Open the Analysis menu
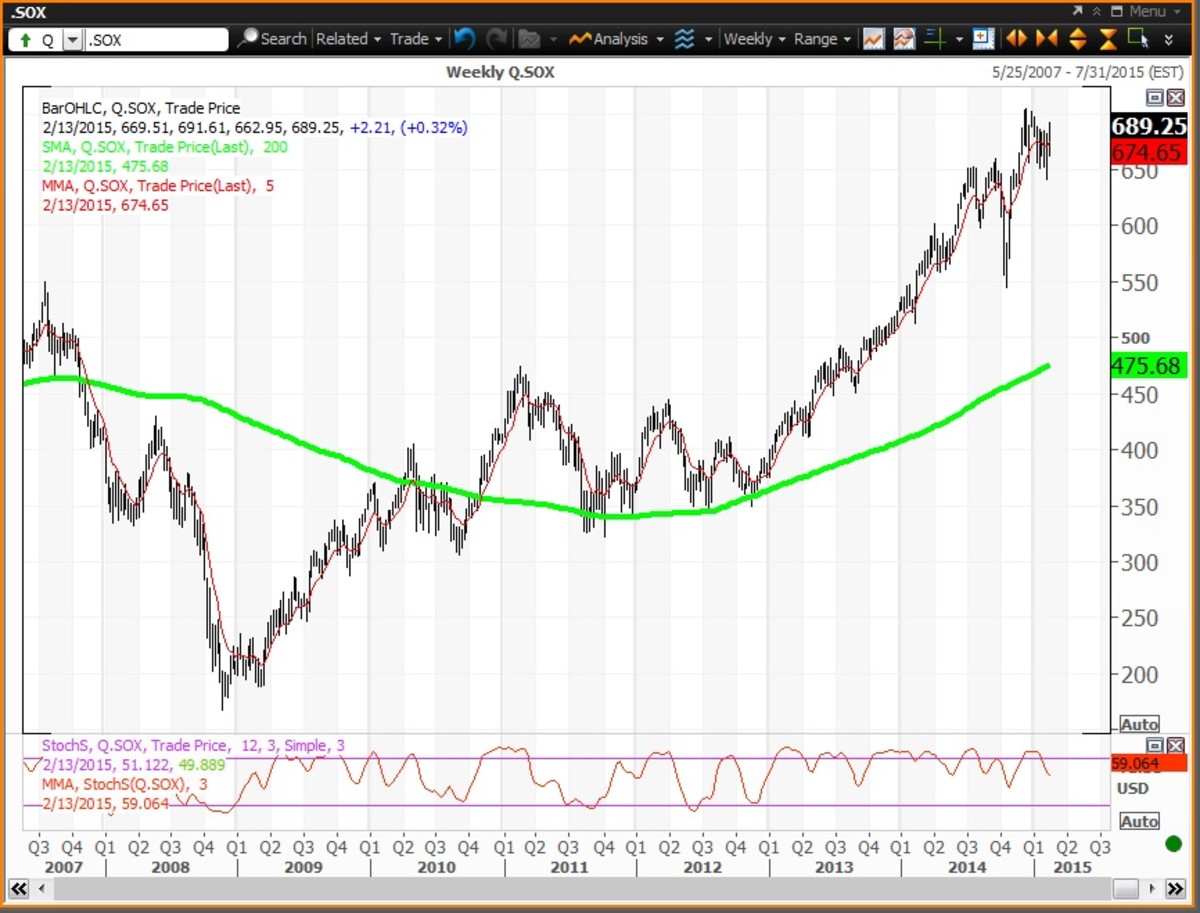 [615, 39]
